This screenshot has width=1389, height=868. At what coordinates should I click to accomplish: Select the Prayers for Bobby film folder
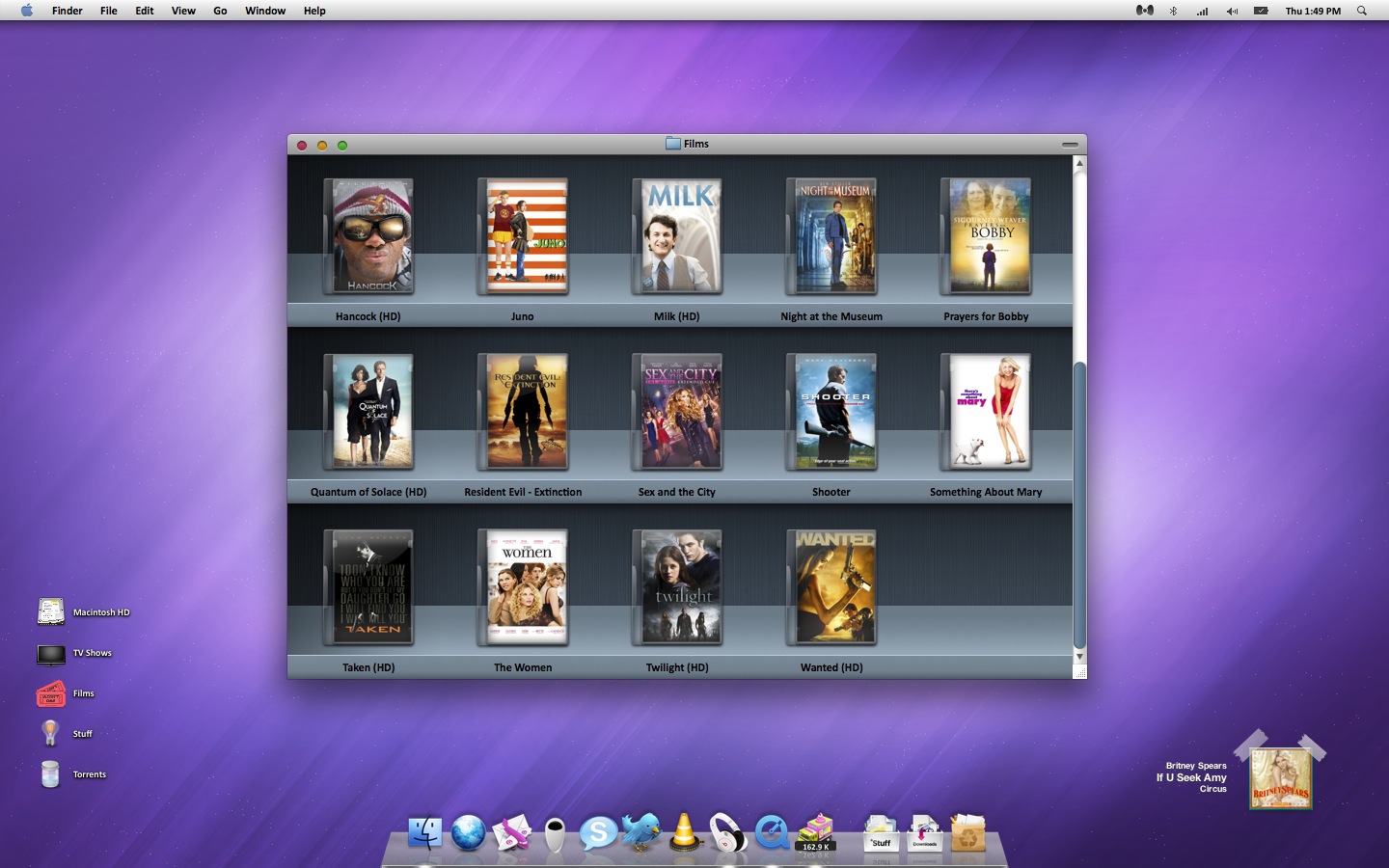986,237
